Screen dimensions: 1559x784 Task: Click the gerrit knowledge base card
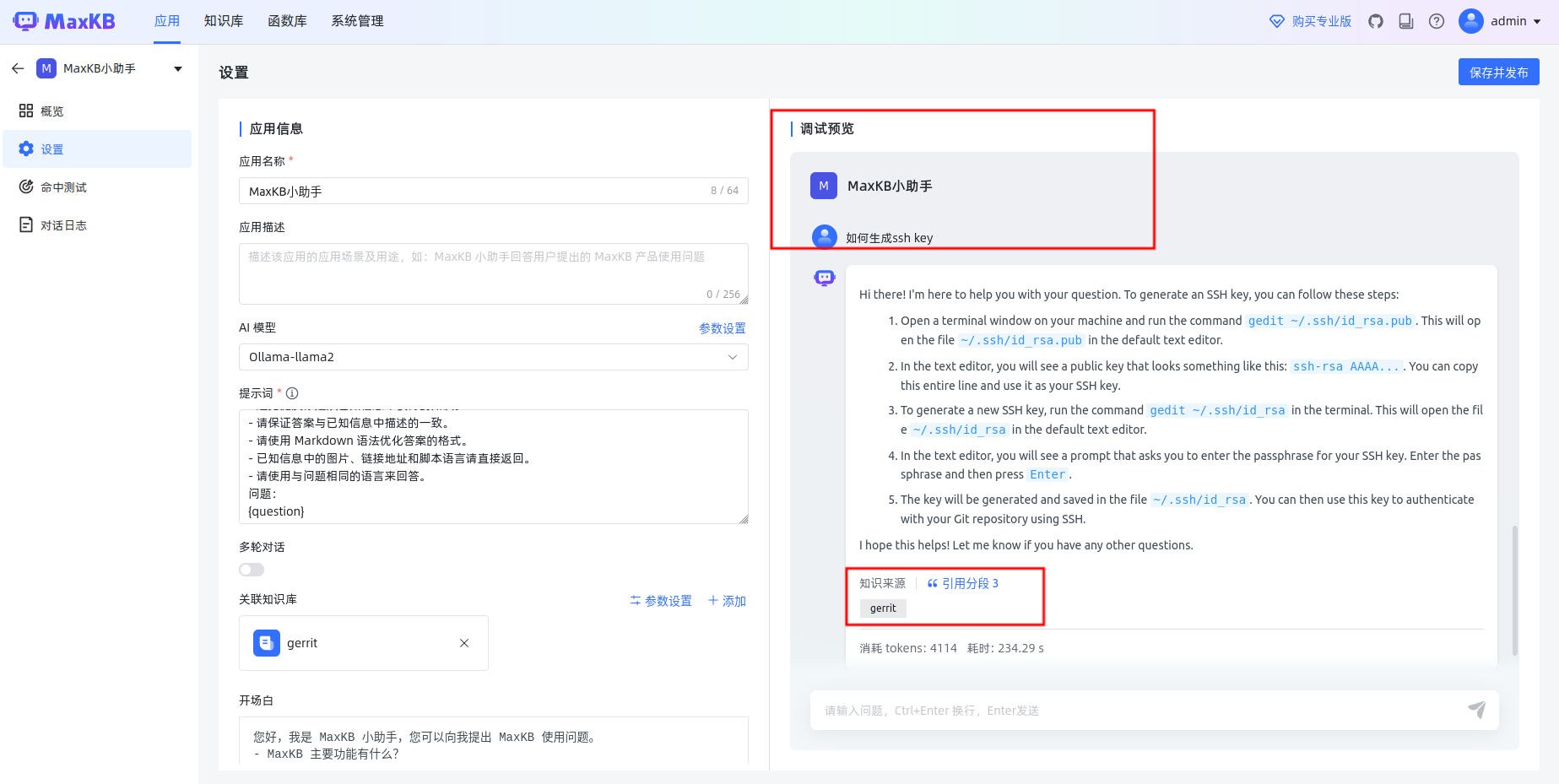click(x=364, y=643)
